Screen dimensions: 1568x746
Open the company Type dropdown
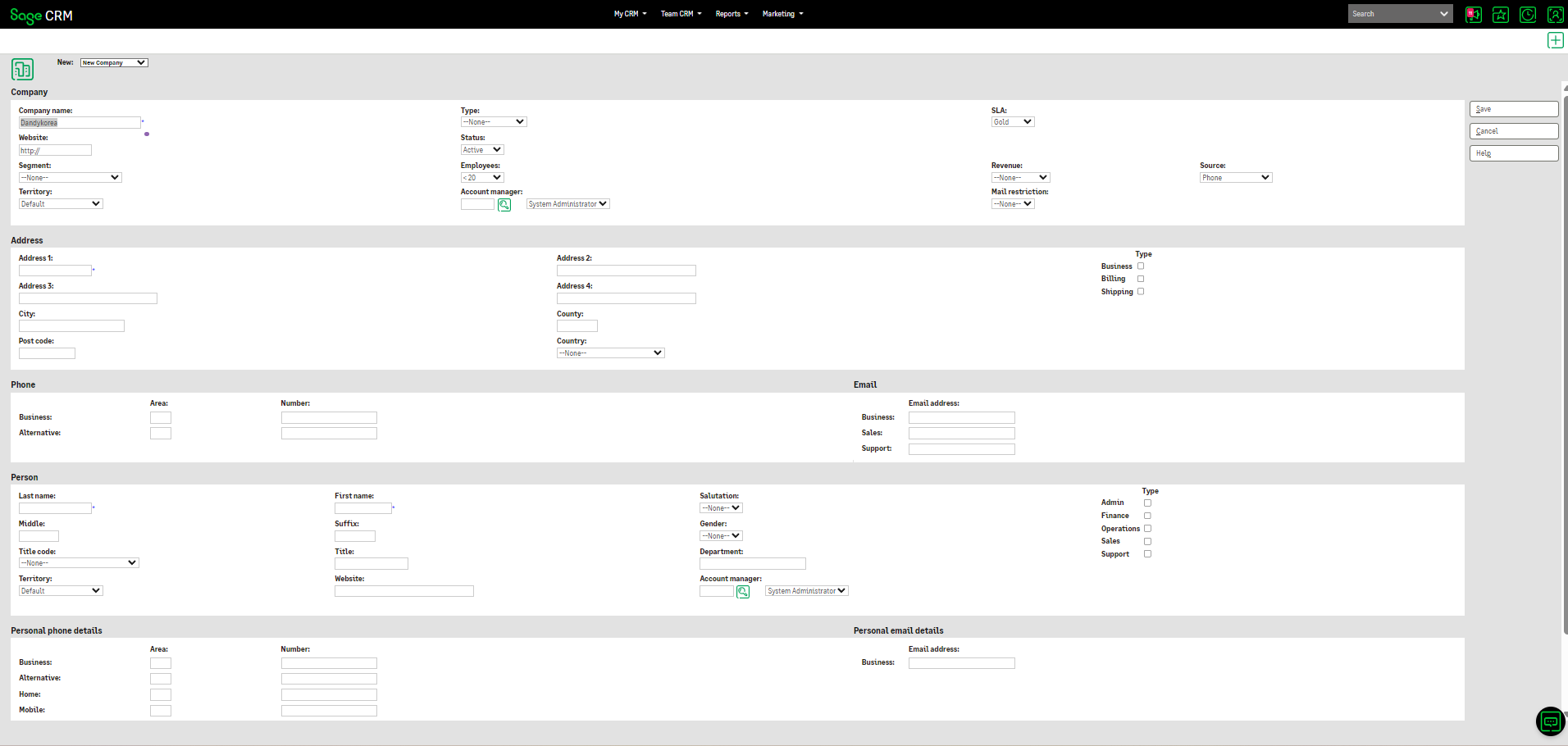click(x=494, y=121)
